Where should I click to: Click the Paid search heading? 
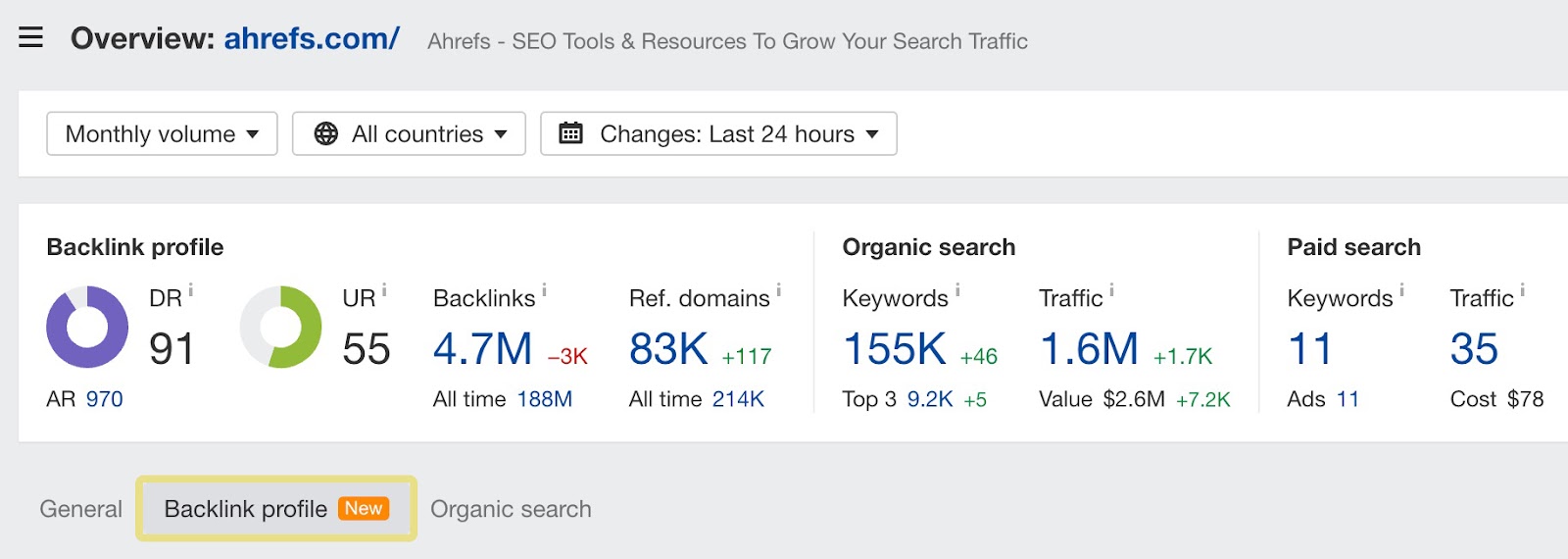[1354, 247]
